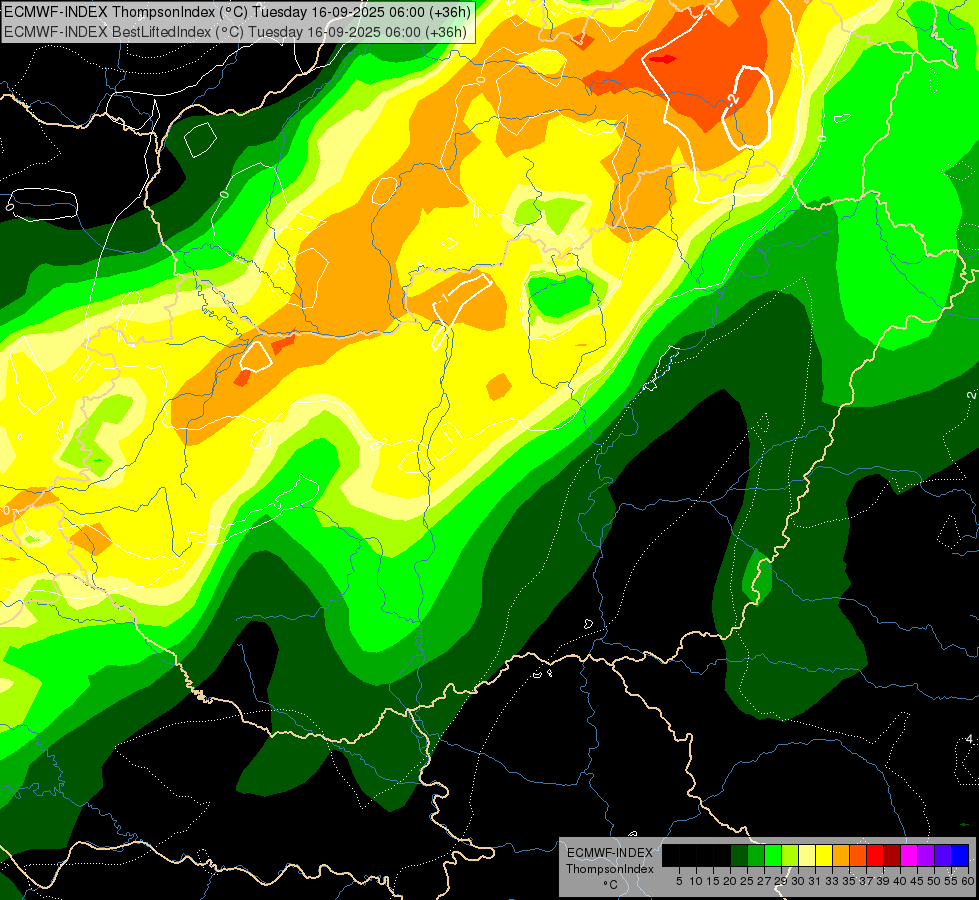Viewport: 979px width, 900px height.
Task: Select the pale yellow 30–31 legend swatch
Action: coord(807,855)
